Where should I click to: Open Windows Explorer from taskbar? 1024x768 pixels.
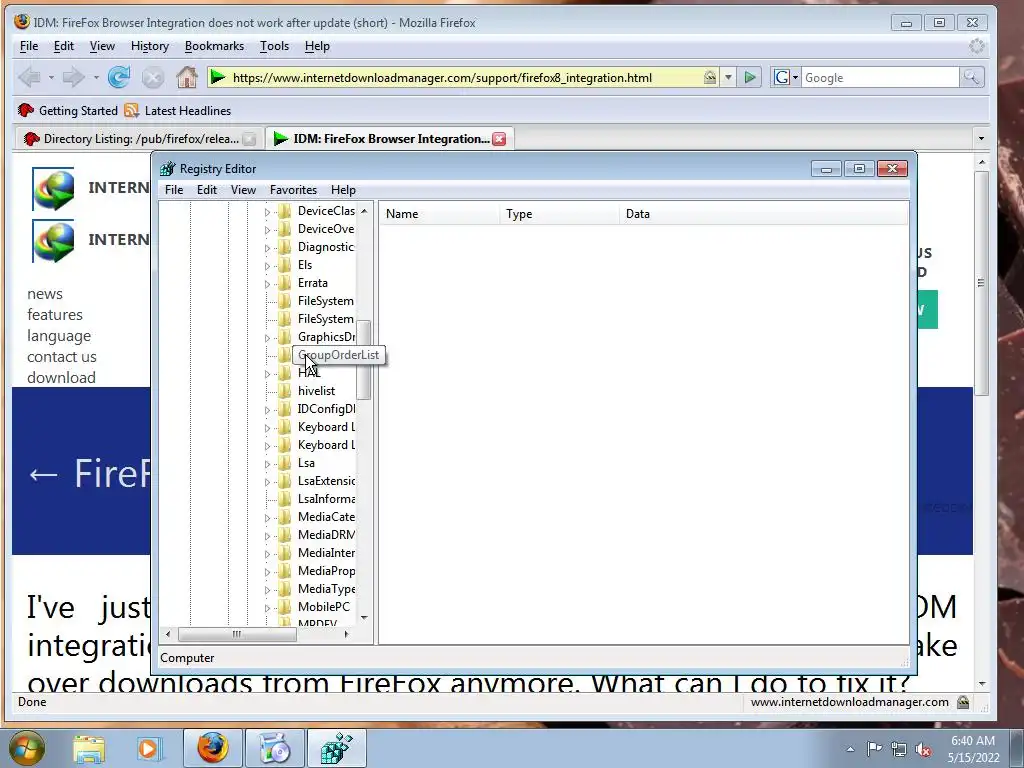88,748
